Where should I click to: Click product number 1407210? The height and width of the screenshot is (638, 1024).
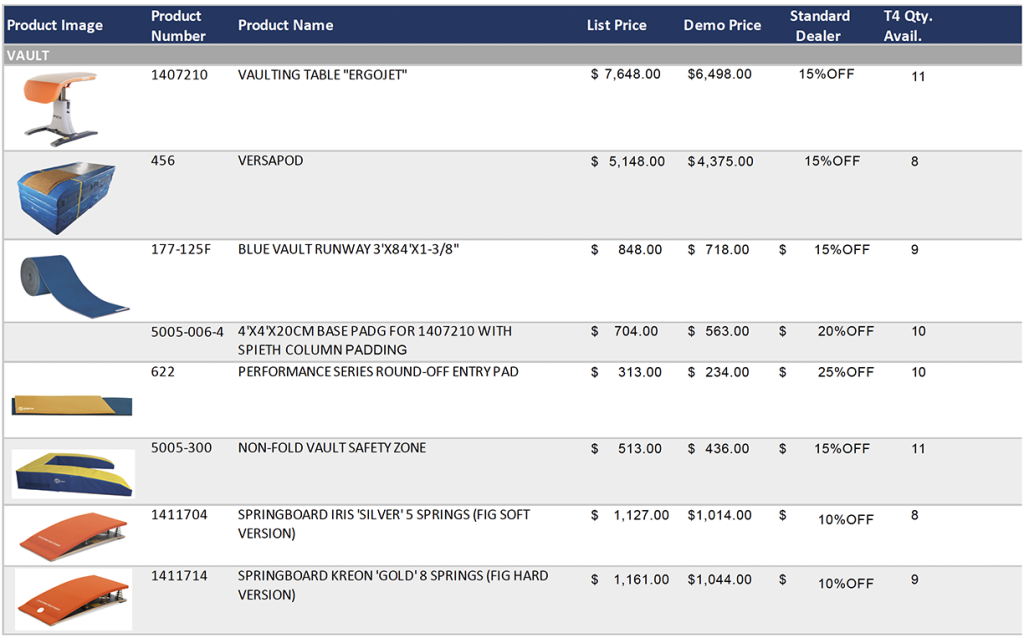179,75
